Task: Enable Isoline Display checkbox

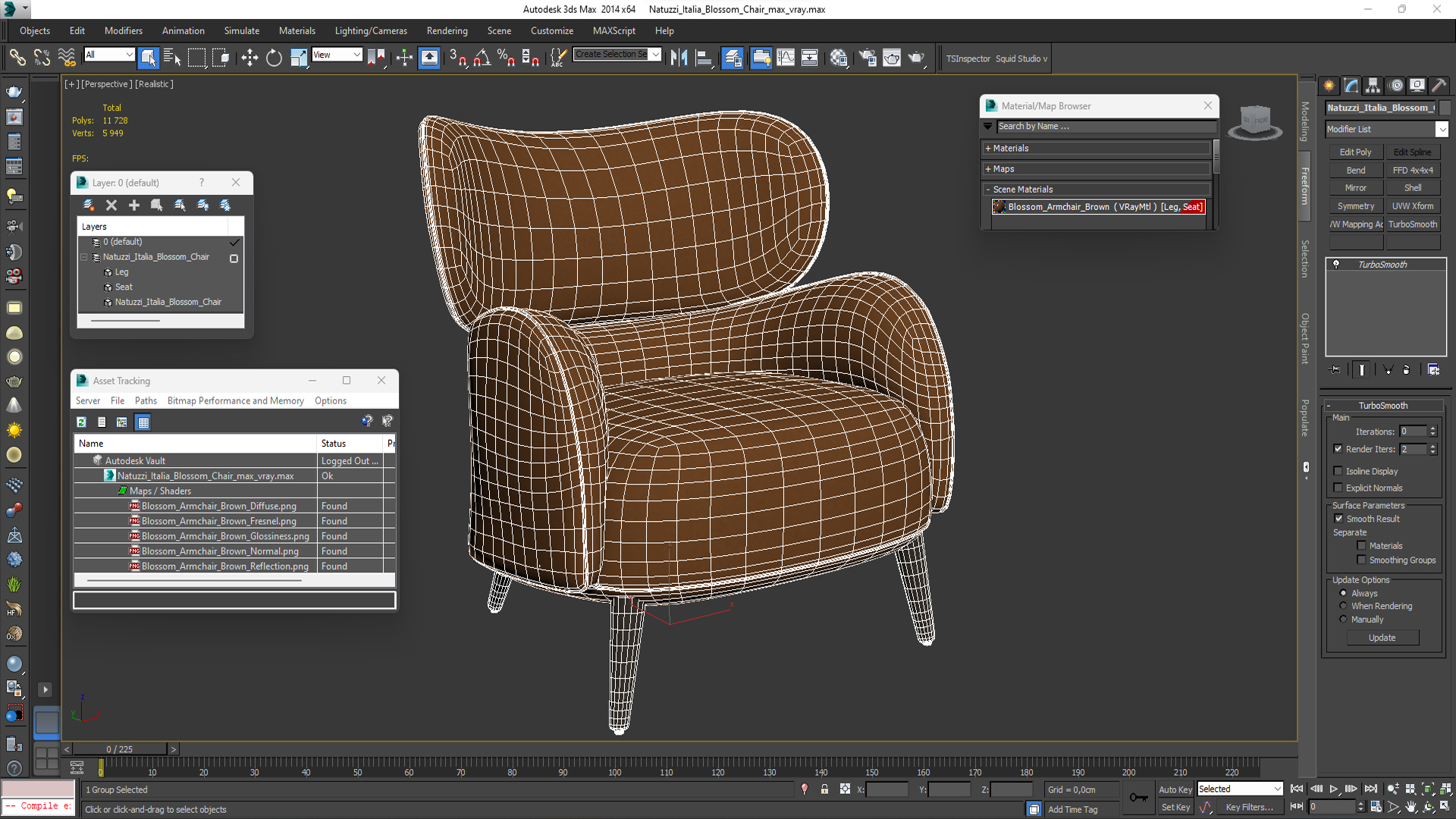Action: click(x=1338, y=471)
